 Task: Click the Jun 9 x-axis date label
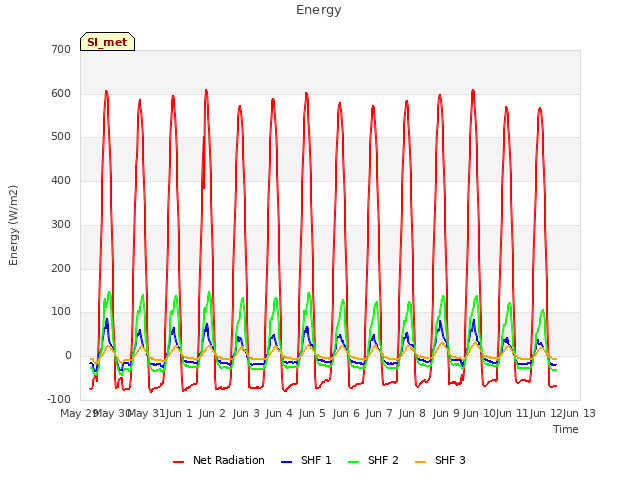446,413
